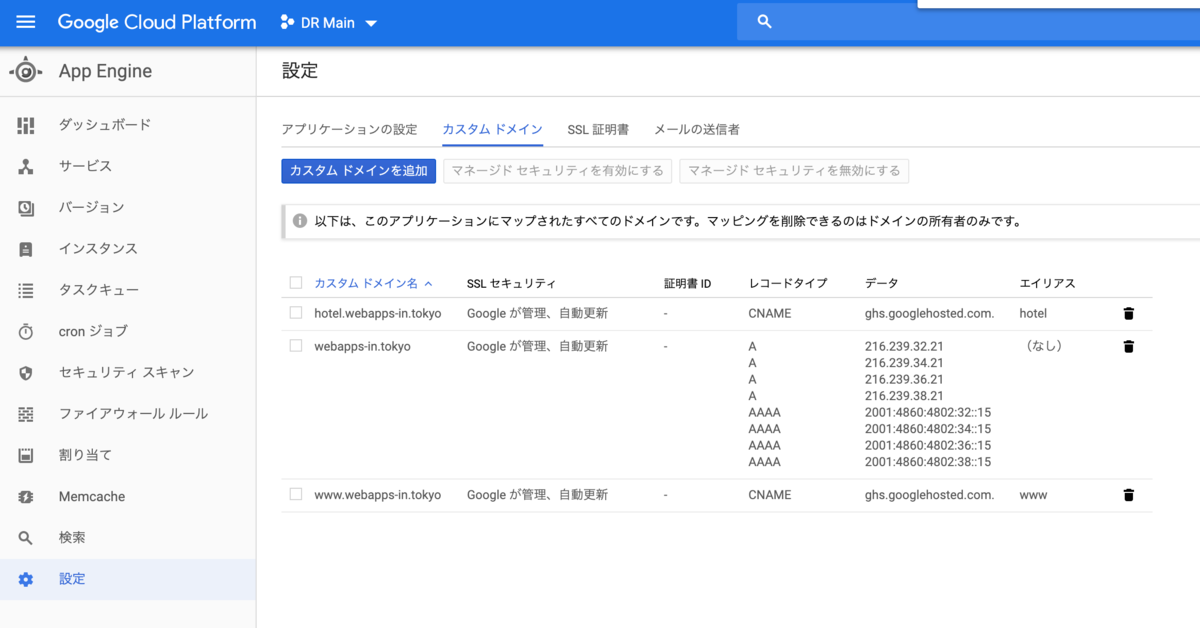This screenshot has height=628, width=1200.
Task: Toggle the select-all checkbox in table header
Action: tap(295, 283)
